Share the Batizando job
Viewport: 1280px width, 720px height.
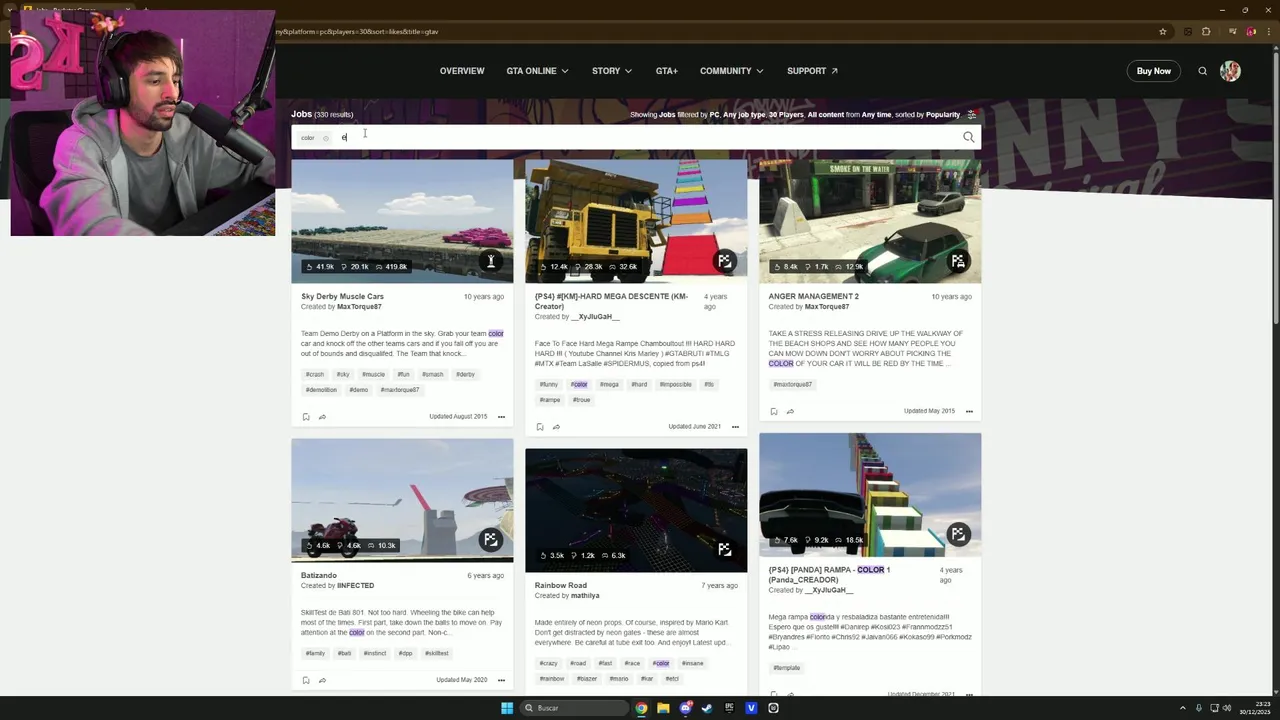(322, 680)
